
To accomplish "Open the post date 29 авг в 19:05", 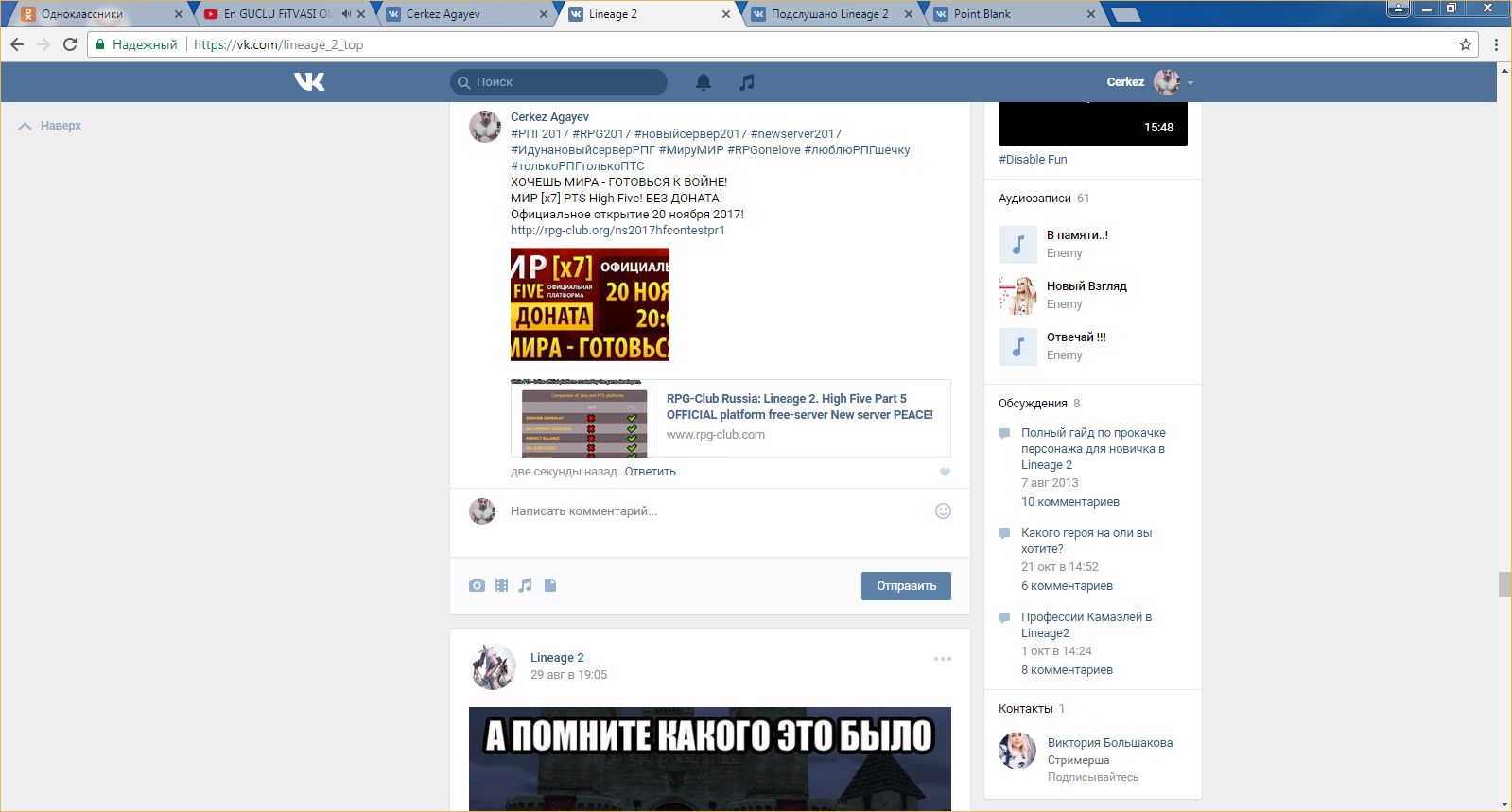I will coord(568,675).
